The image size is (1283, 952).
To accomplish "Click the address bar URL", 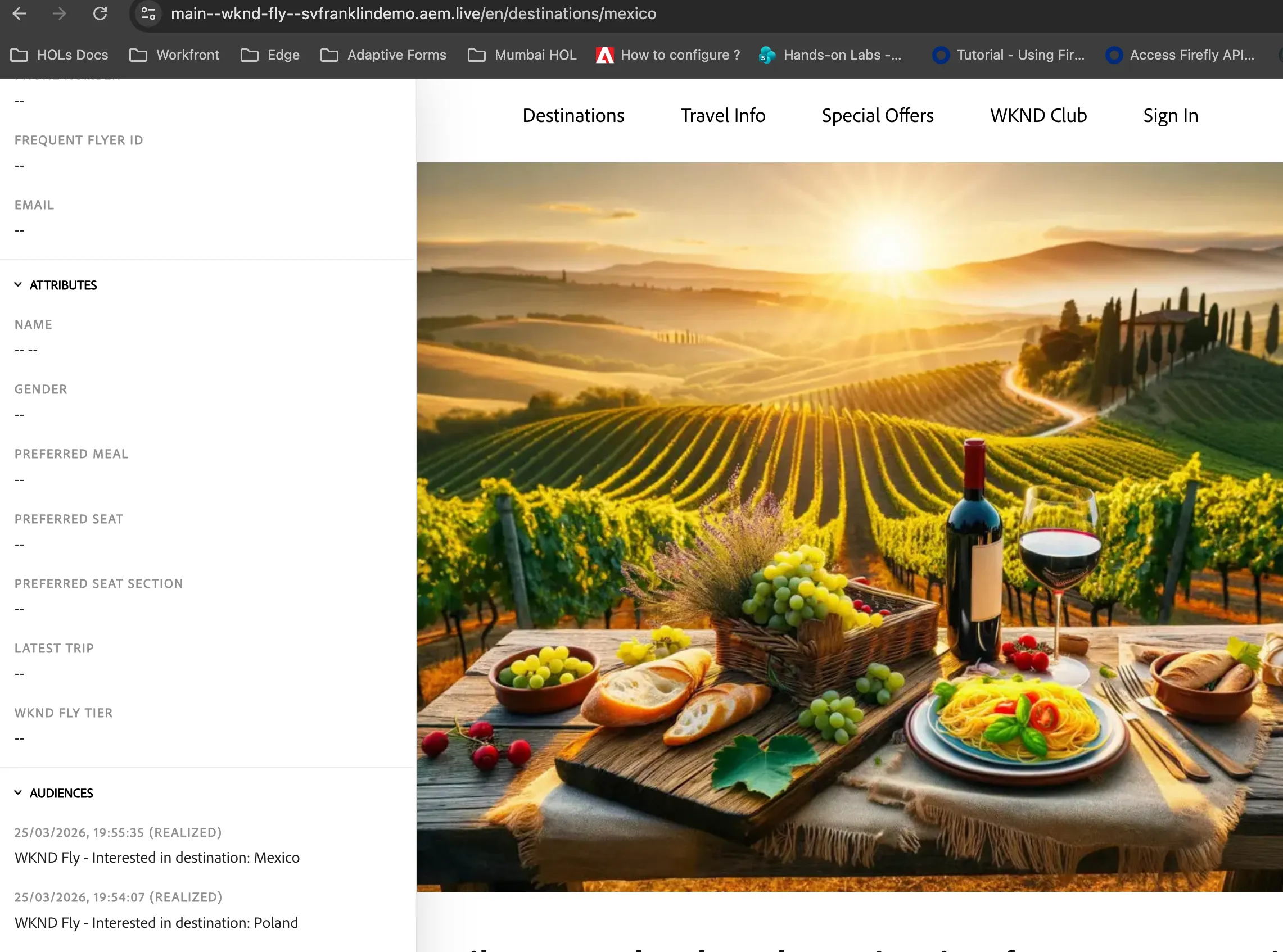I will tap(413, 13).
